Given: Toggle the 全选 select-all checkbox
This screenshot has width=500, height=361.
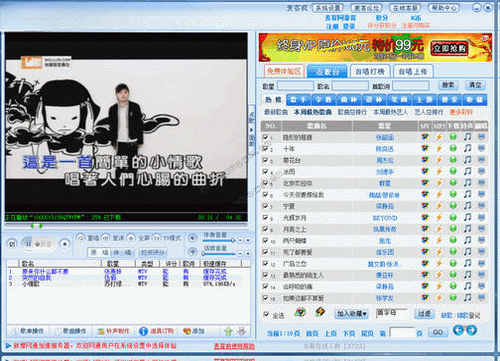Looking at the screenshot, I should pyautogui.click(x=266, y=314).
